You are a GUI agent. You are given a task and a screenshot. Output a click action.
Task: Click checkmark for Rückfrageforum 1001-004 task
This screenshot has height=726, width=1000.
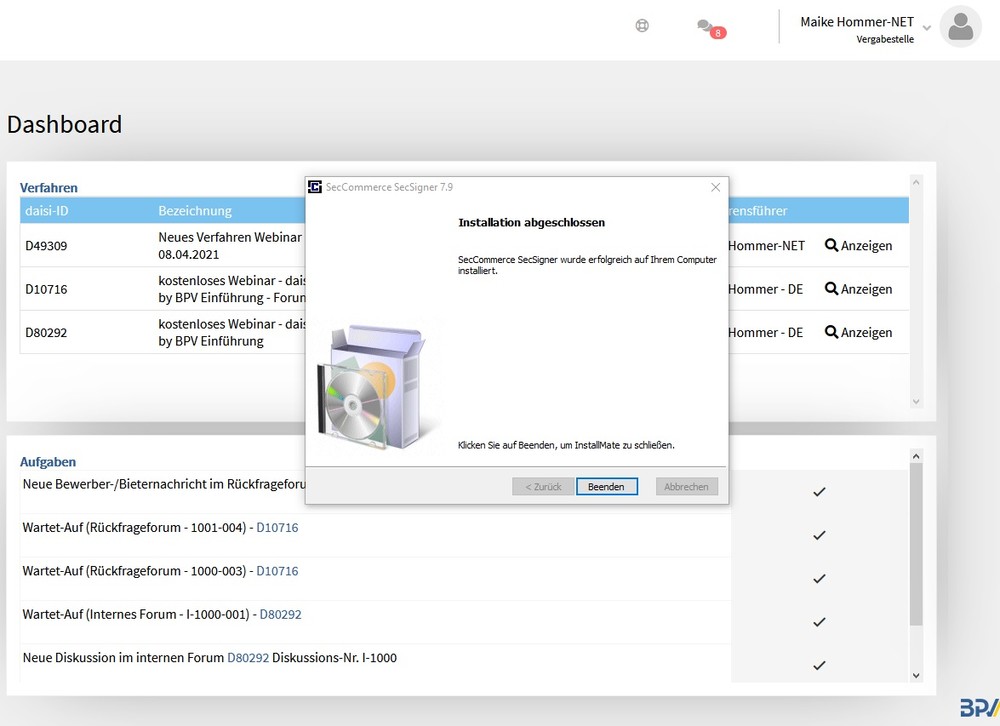pyautogui.click(x=820, y=535)
